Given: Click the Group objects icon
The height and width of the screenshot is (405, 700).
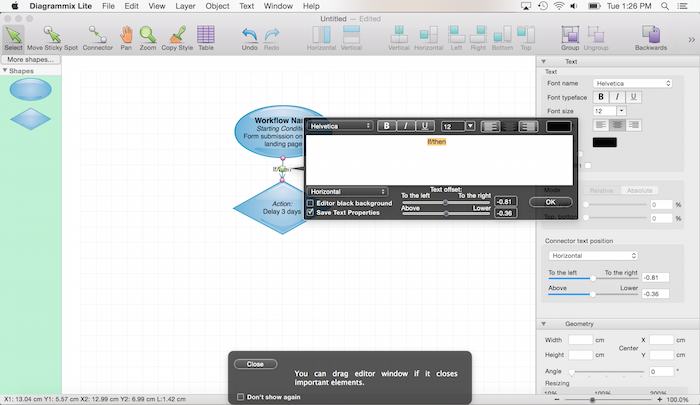Looking at the screenshot, I should tap(570, 38).
